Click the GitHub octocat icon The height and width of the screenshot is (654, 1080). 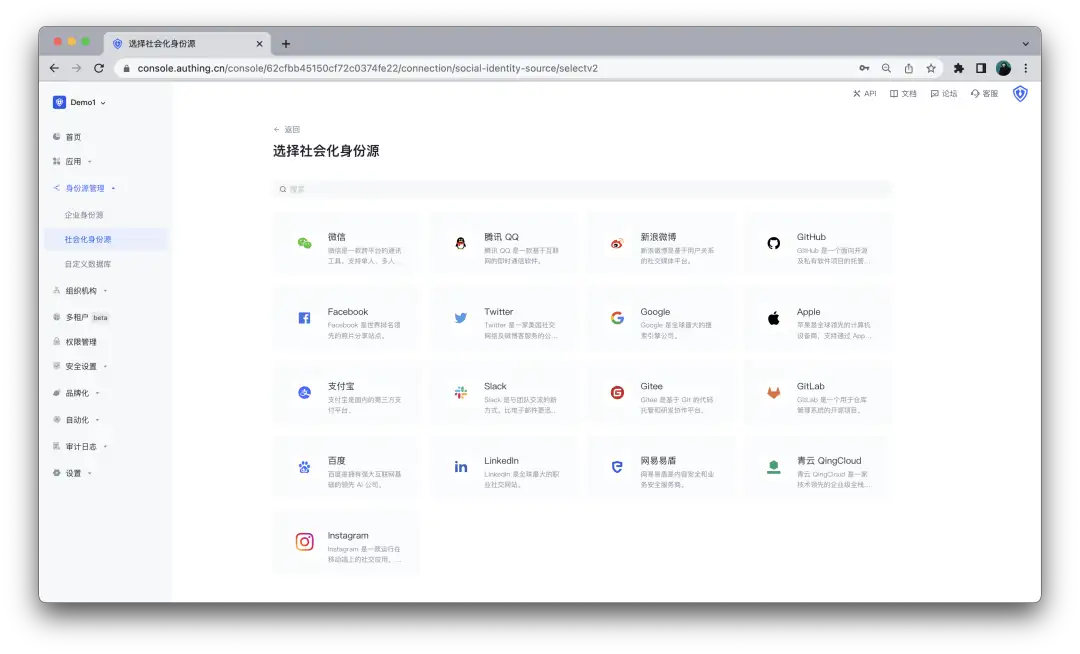pos(773,243)
